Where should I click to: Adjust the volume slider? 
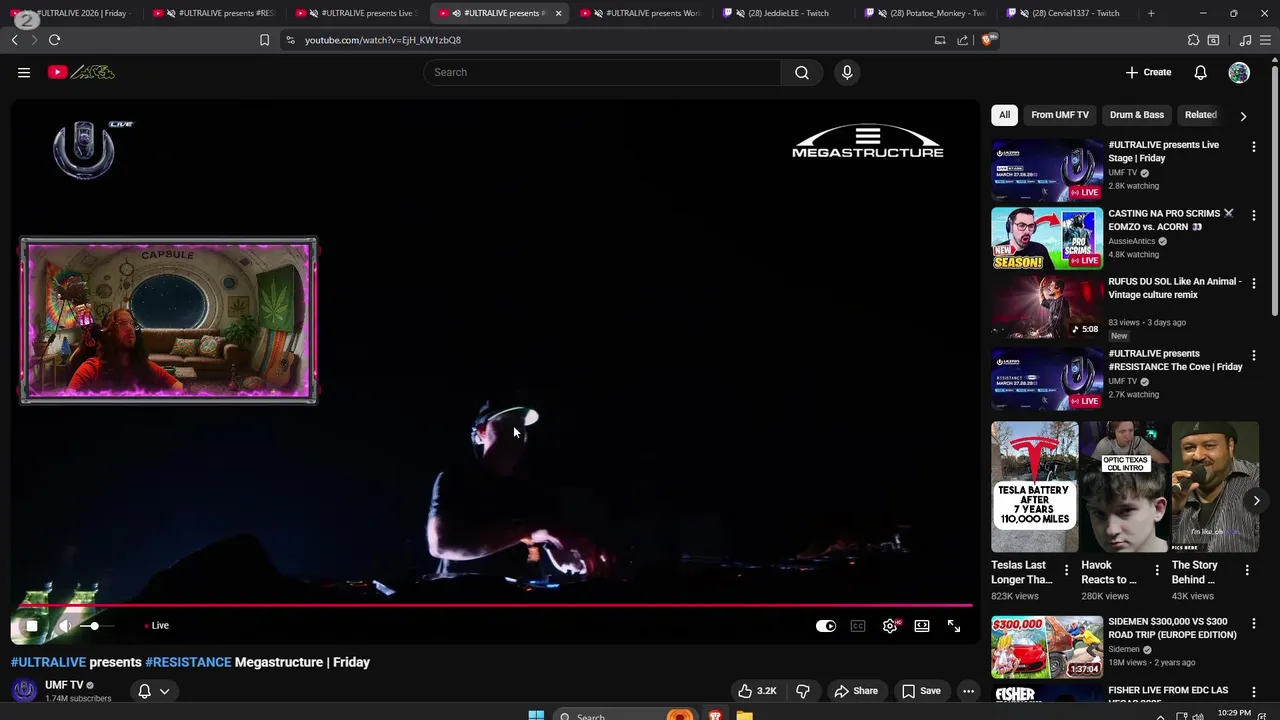point(97,626)
